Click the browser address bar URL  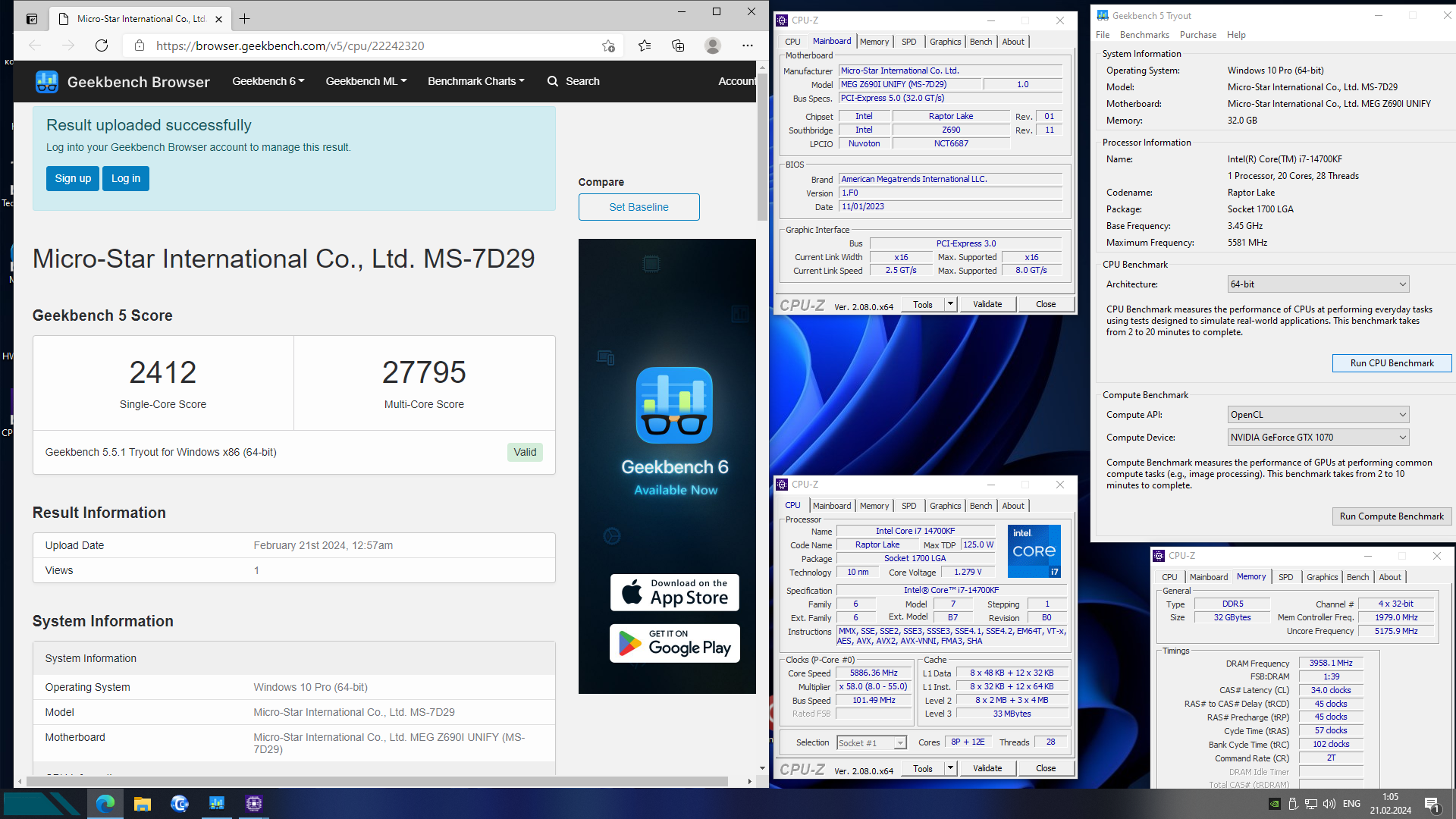(290, 45)
